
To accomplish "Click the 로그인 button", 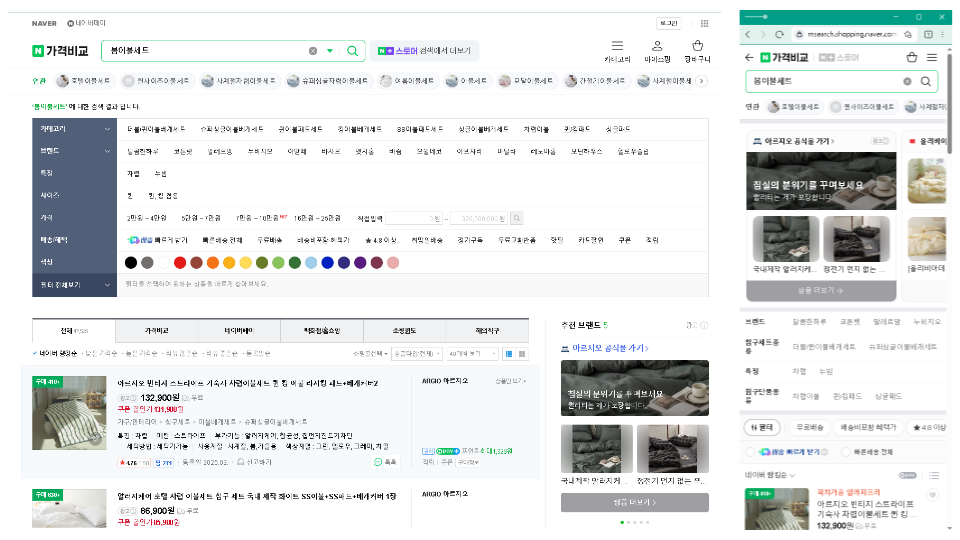I will tap(669, 23).
